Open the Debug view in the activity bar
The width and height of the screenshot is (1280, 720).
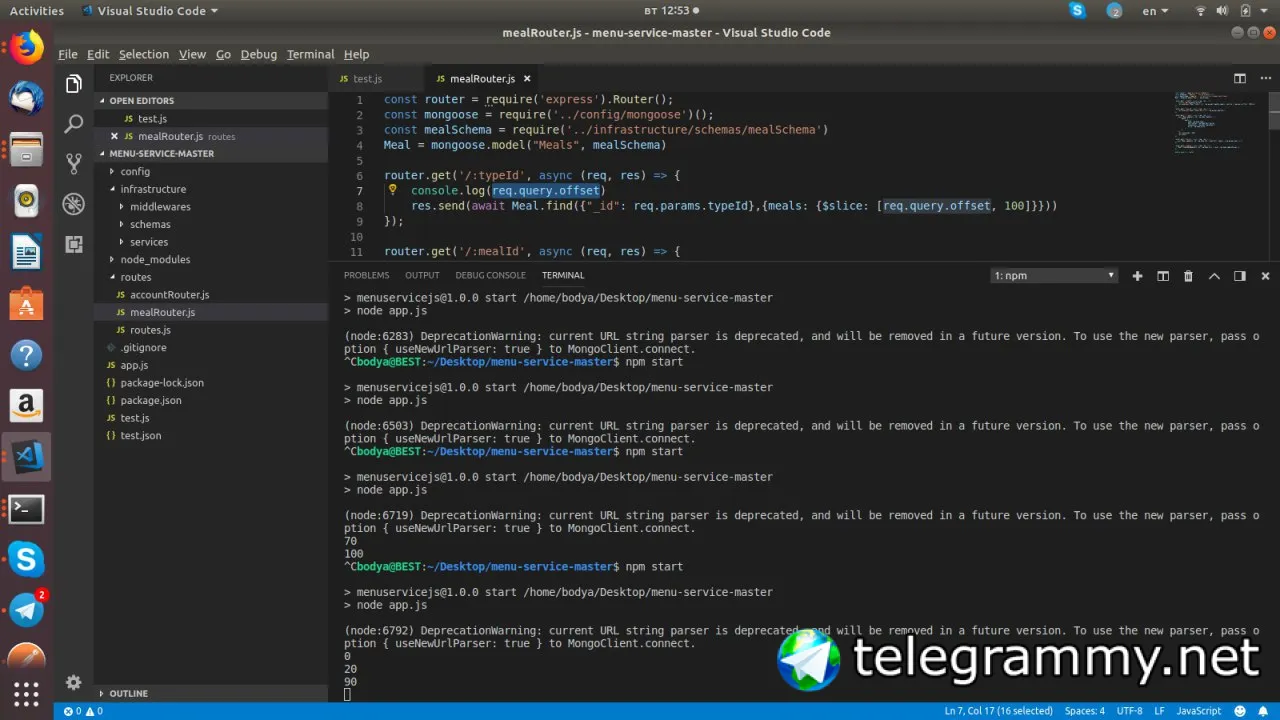[x=73, y=204]
